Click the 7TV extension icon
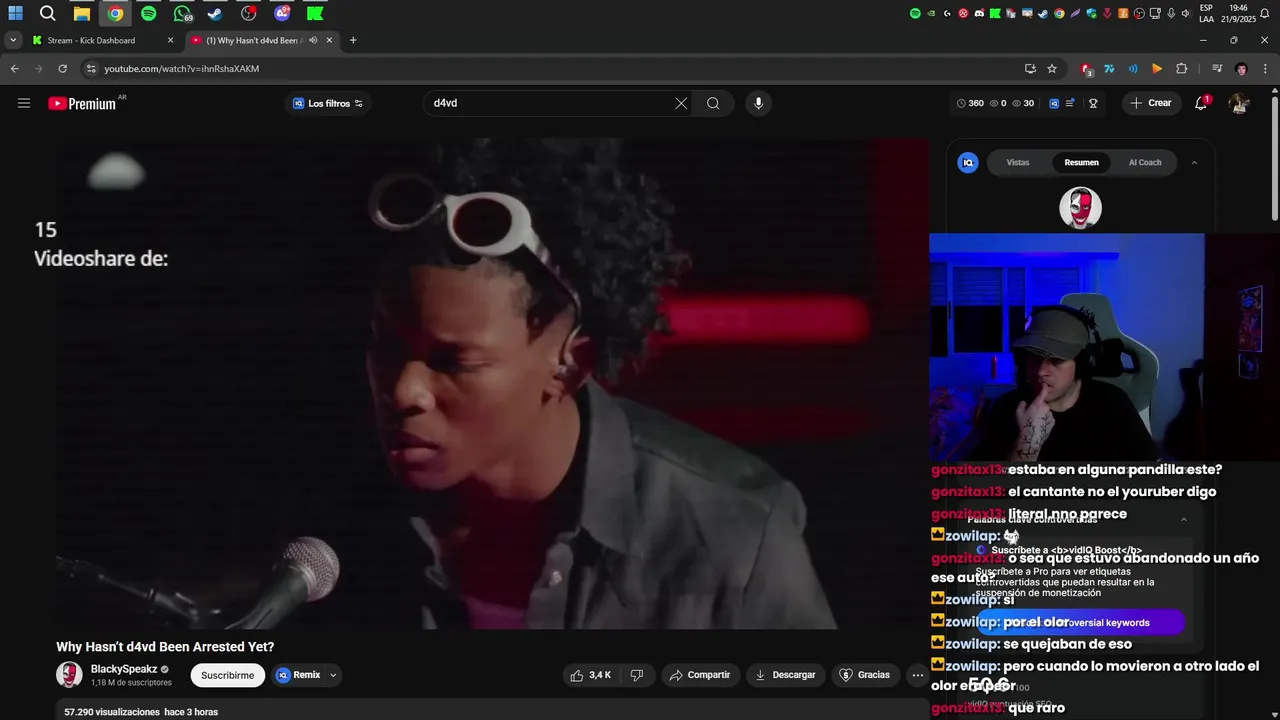 pos(1109,69)
